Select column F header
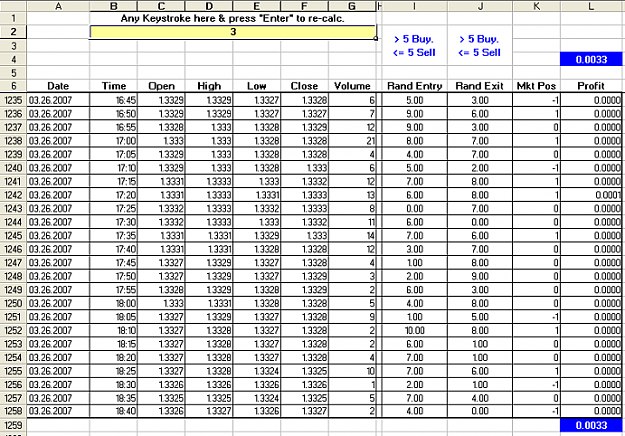Viewport: 625px width, 436px height. click(305, 6)
